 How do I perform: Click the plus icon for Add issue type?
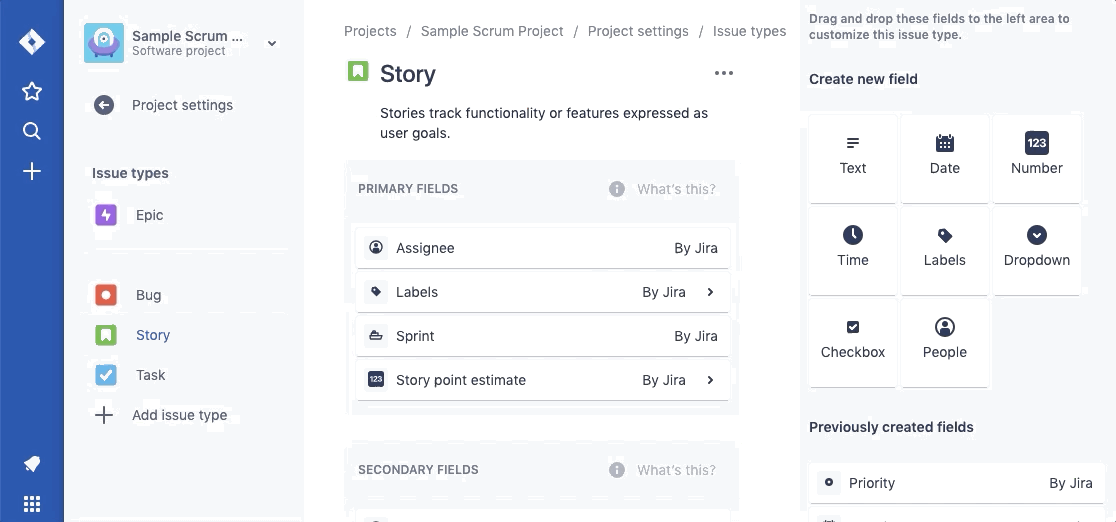[104, 415]
